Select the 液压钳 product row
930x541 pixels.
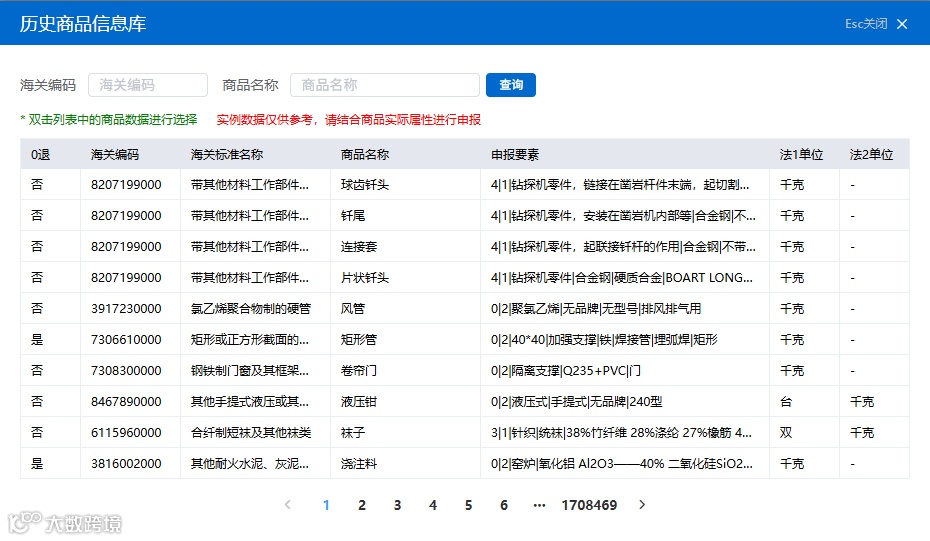[464, 401]
